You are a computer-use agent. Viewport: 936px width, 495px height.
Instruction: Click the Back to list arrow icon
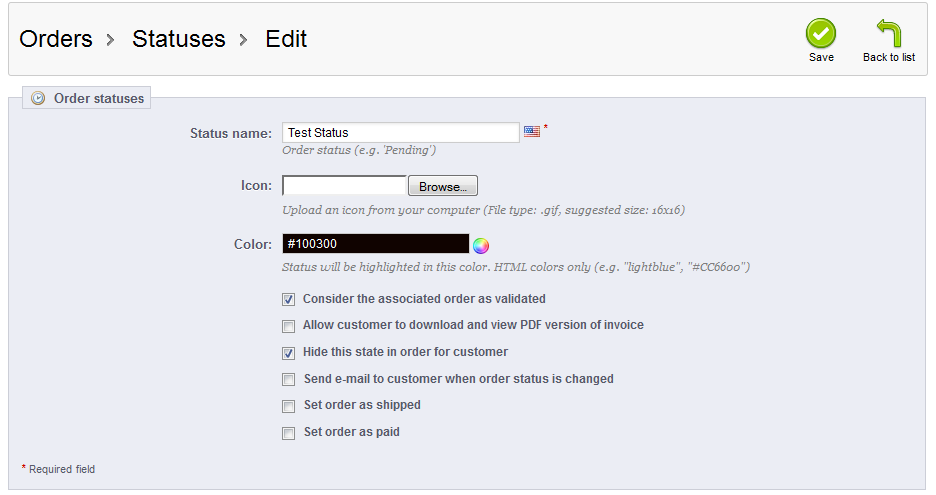(888, 33)
